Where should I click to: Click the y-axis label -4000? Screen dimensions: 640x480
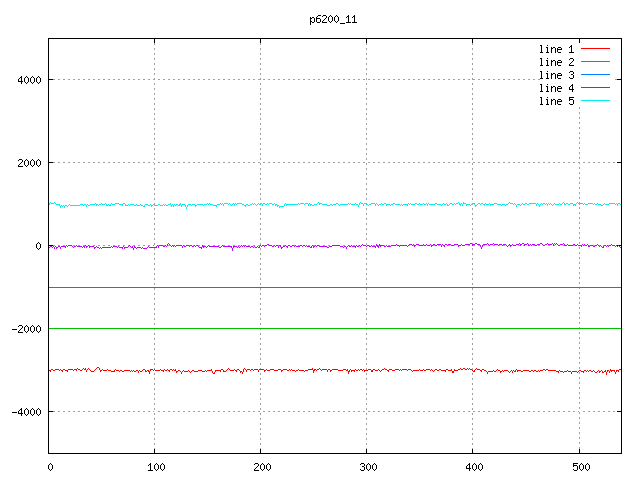pyautogui.click(x=27, y=412)
